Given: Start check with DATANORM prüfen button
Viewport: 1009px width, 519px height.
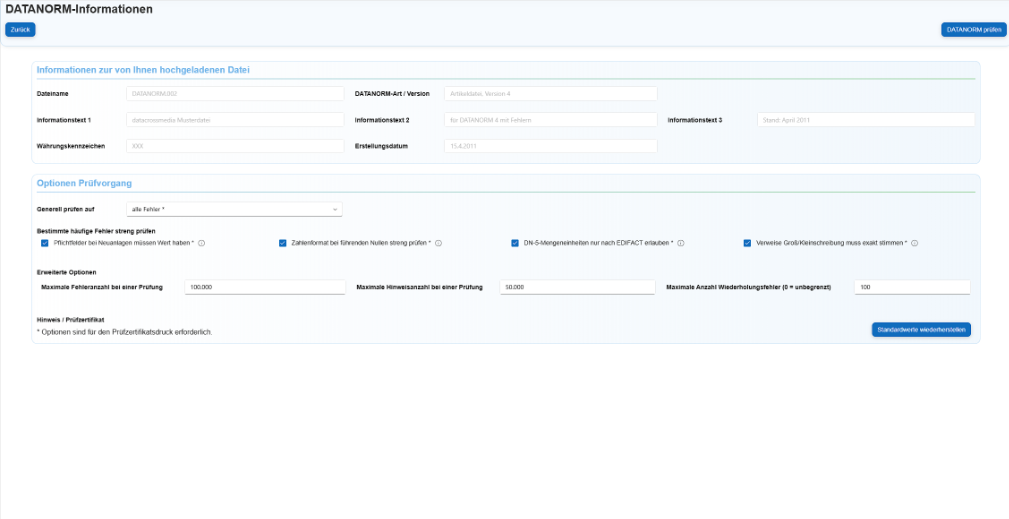Looking at the screenshot, I should click(x=974, y=30).
